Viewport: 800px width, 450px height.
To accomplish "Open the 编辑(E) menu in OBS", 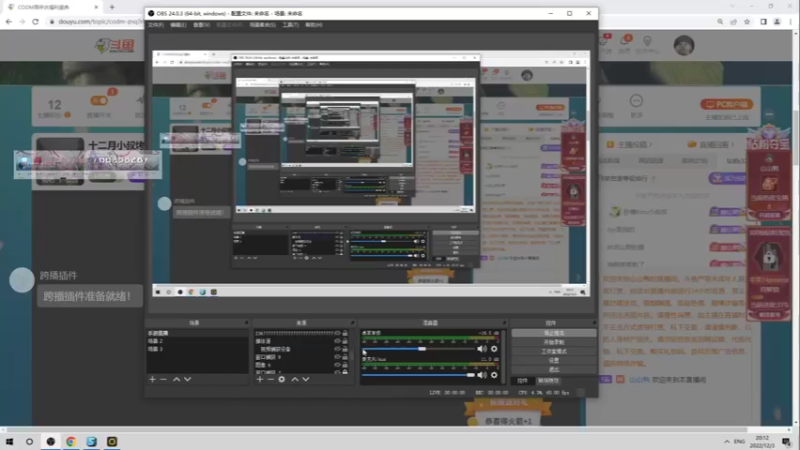I will click(178, 25).
